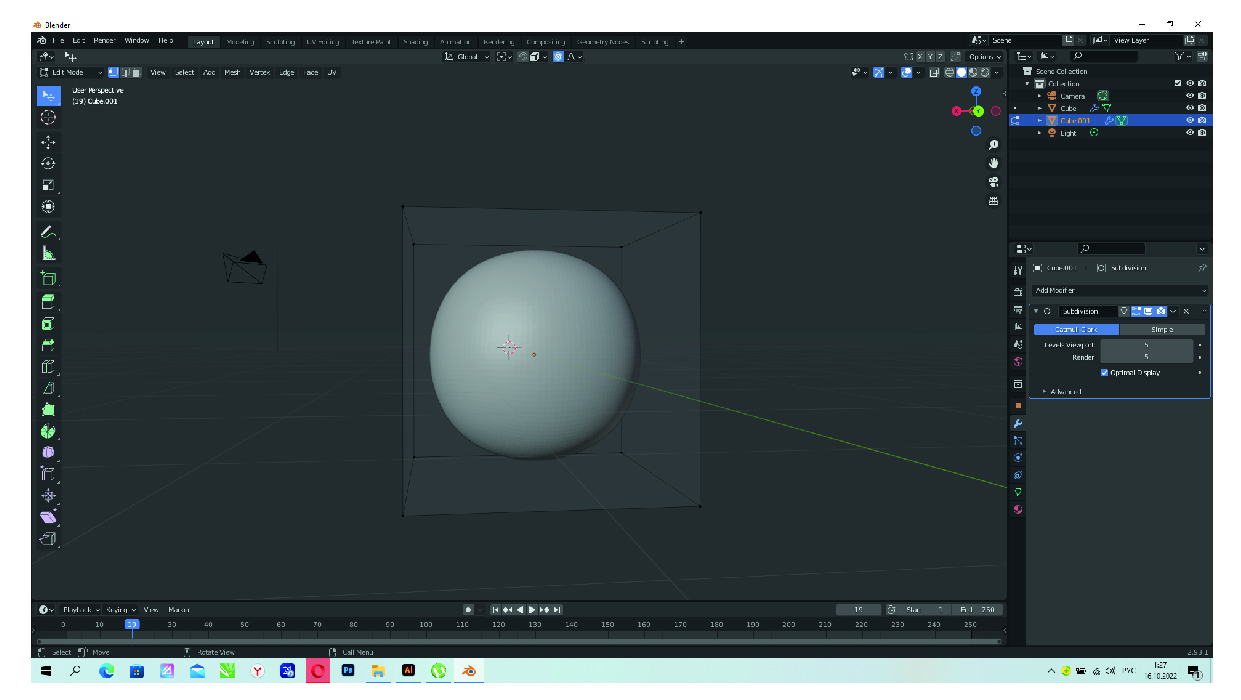Remove the Subdivision modifier with X
The height and width of the screenshot is (700, 1241).
pyautogui.click(x=1186, y=311)
